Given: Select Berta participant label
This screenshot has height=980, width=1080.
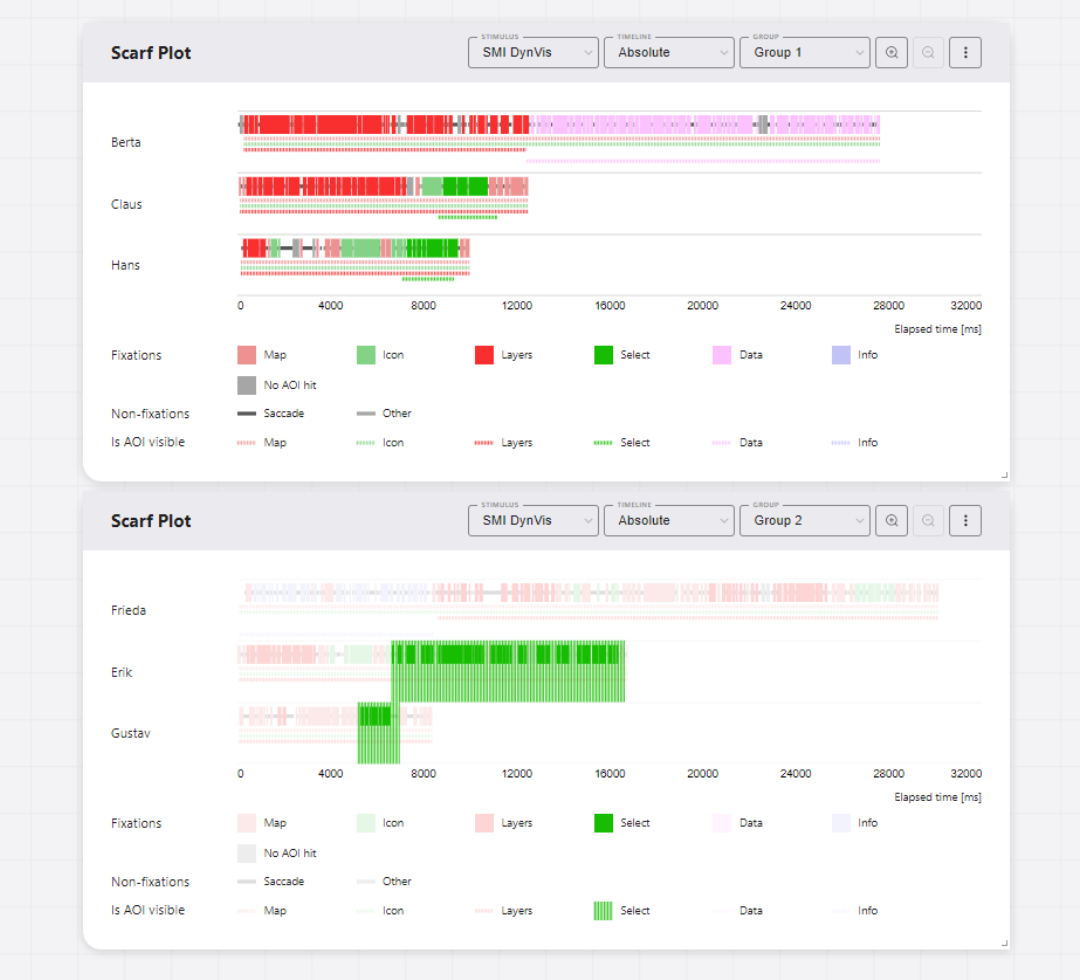Looking at the screenshot, I should point(126,142).
